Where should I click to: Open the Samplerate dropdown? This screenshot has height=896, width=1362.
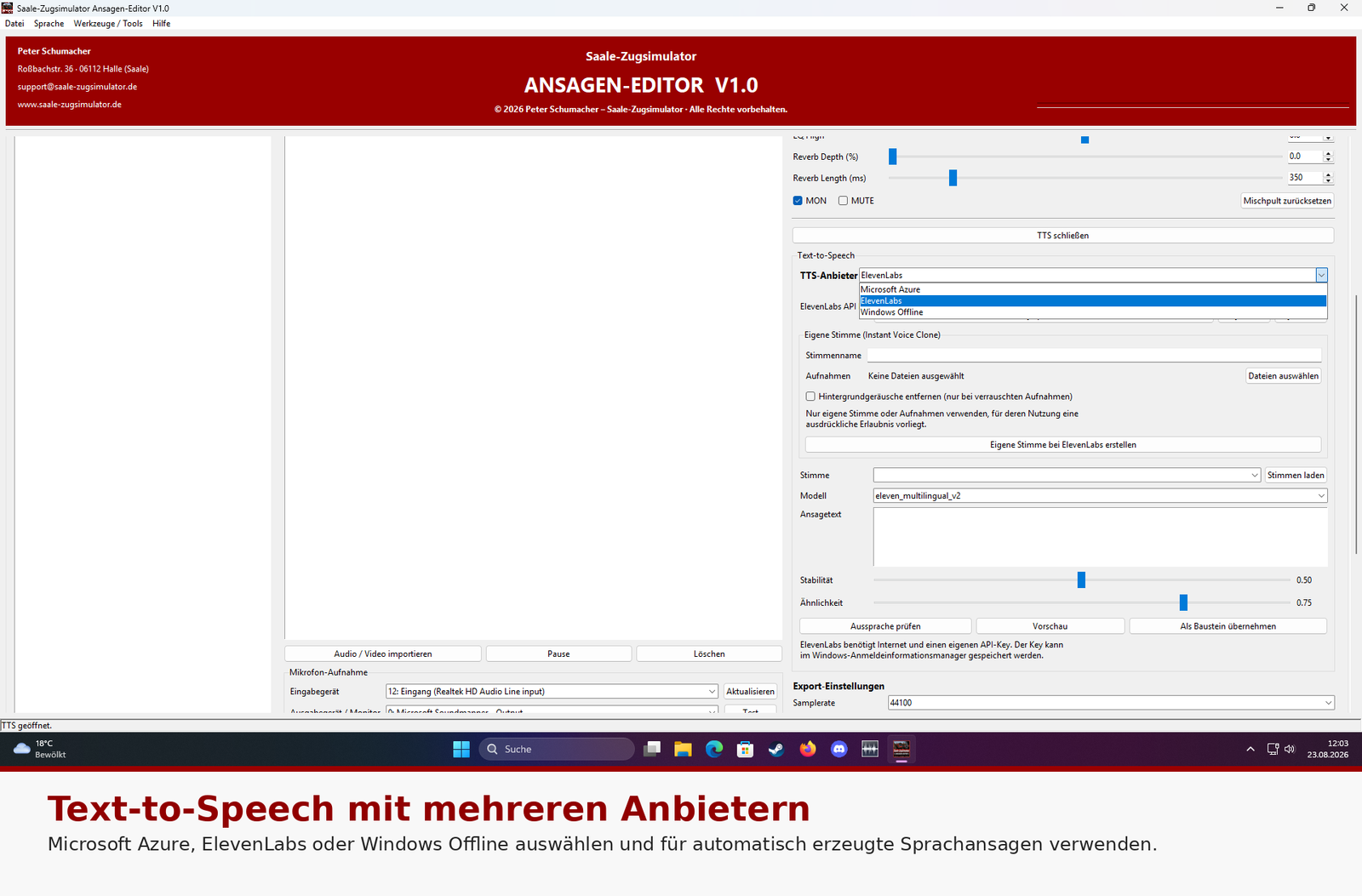pyautogui.click(x=1111, y=703)
